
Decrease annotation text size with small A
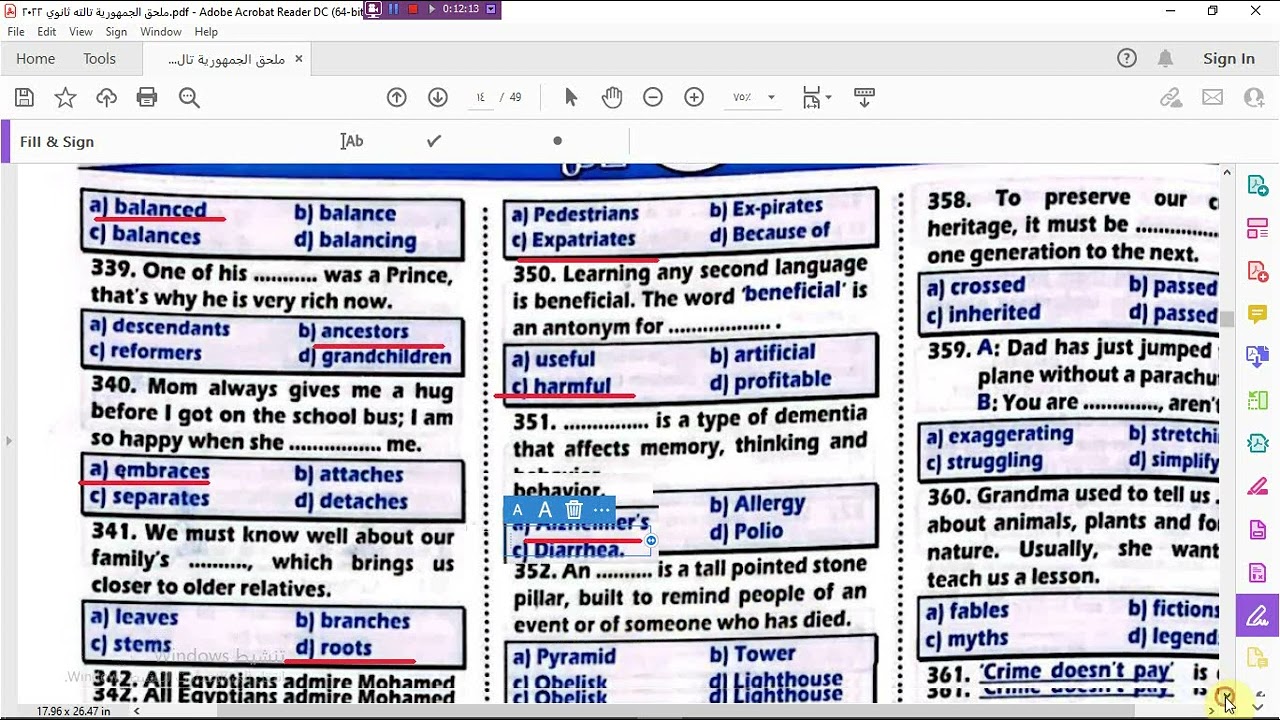pyautogui.click(x=517, y=510)
